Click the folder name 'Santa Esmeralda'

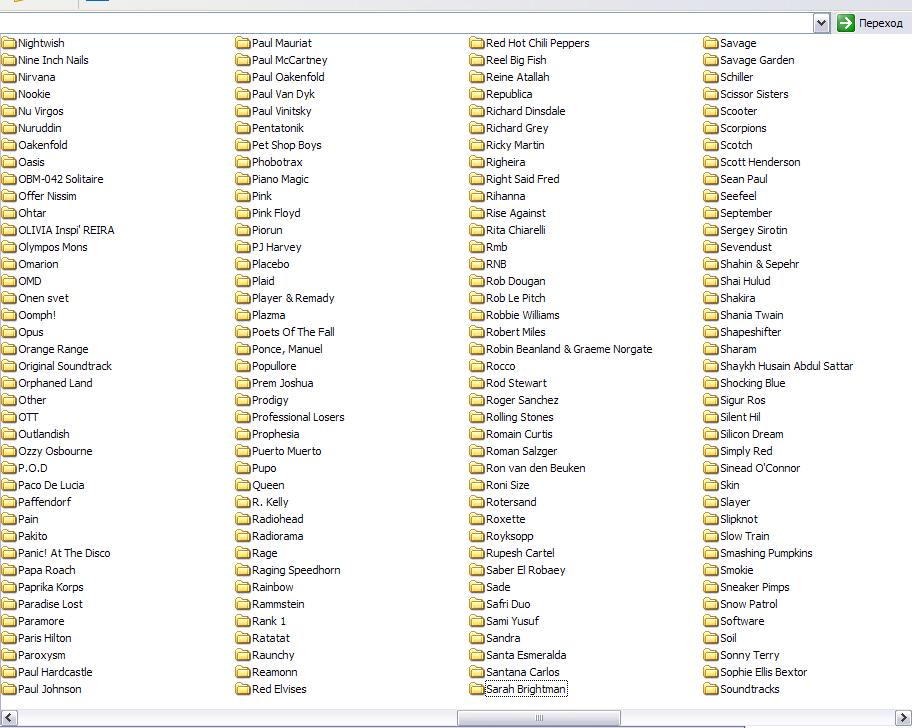526,655
